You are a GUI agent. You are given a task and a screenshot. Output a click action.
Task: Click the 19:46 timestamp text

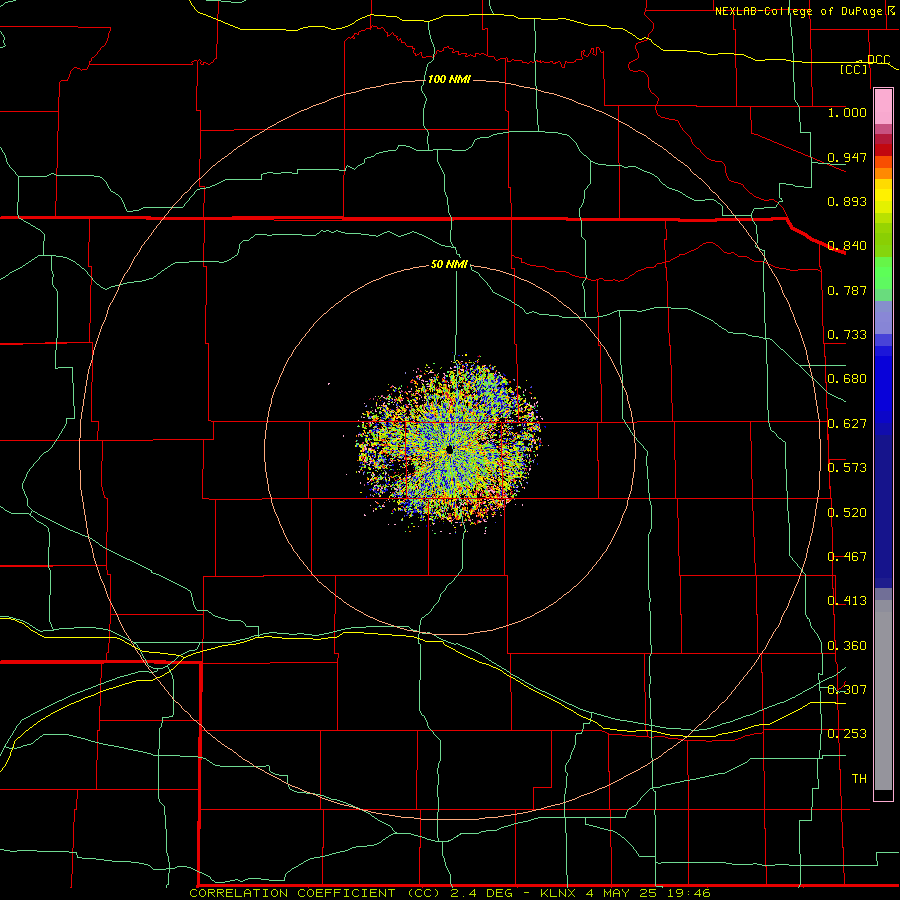click(690, 893)
